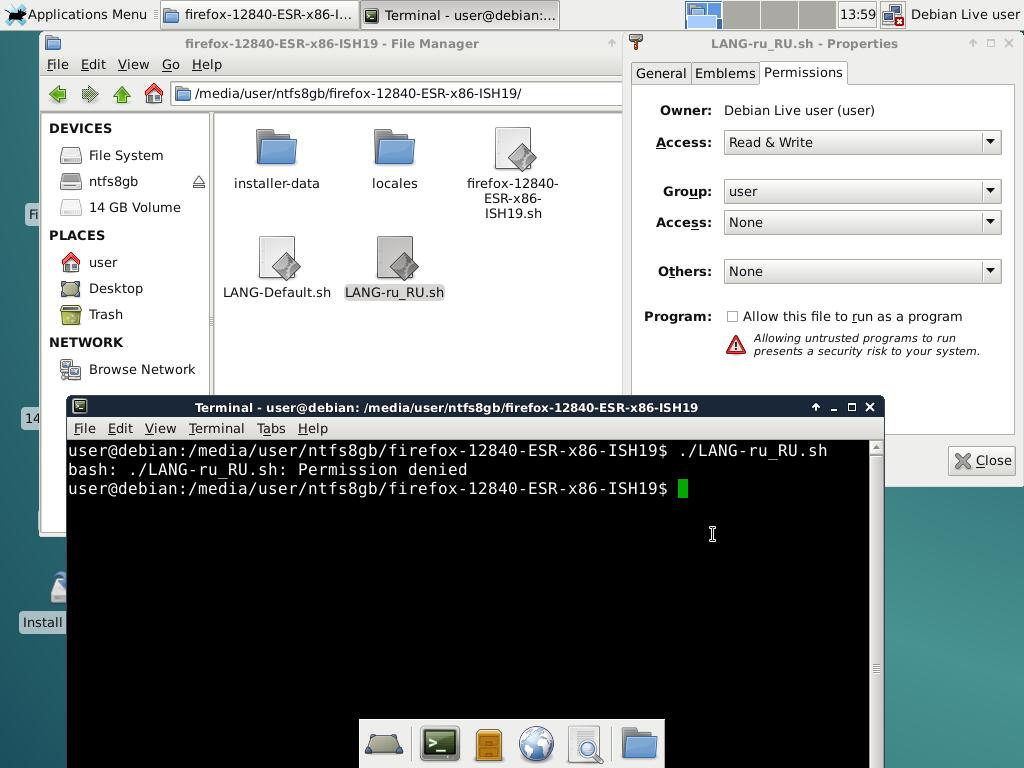1024x768 pixels.
Task: Allow this file to run as program
Action: (733, 317)
